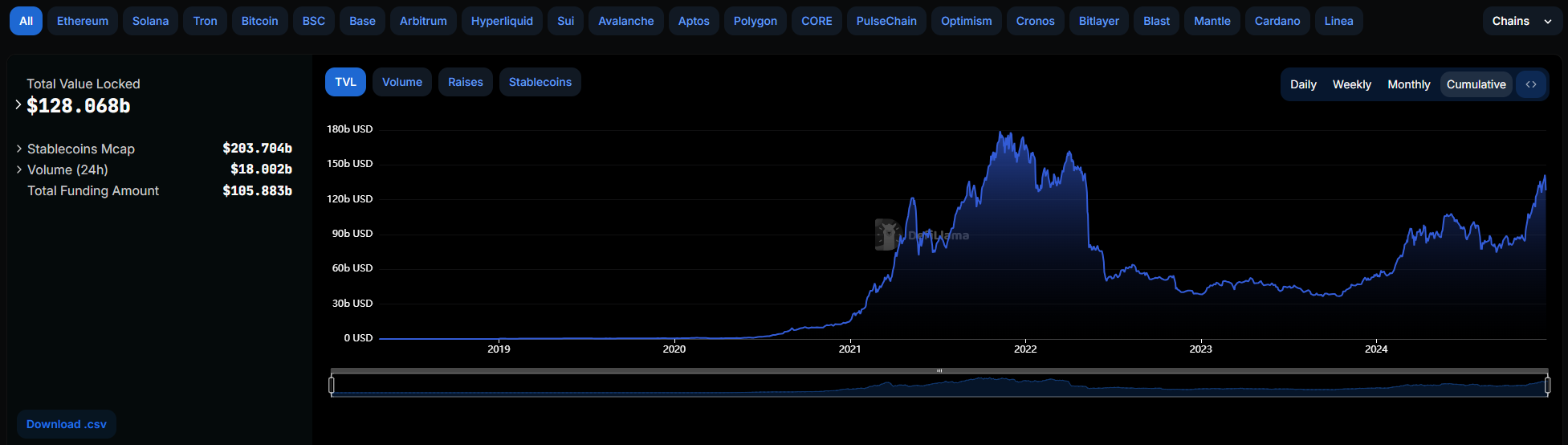Click the embed chart code icon
Screen dimensions: 1568x445
pyautogui.click(x=1531, y=84)
